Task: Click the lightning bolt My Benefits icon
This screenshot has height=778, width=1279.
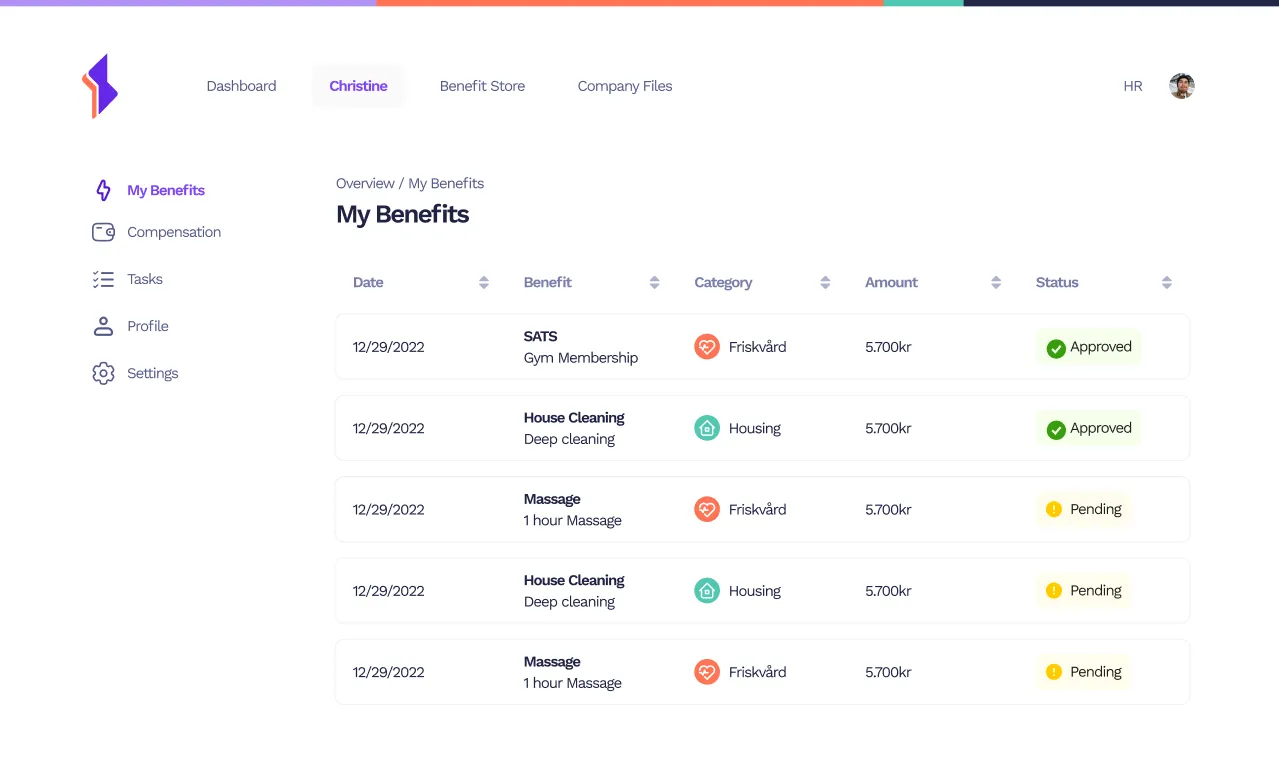Action: point(103,190)
